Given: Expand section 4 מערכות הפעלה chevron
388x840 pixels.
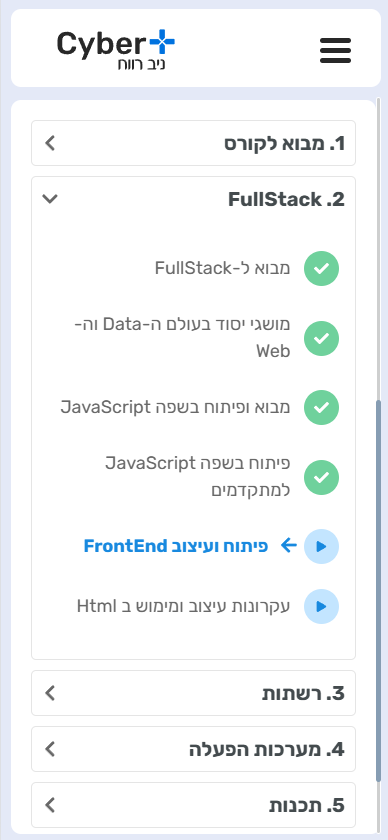Looking at the screenshot, I should click(50, 749).
